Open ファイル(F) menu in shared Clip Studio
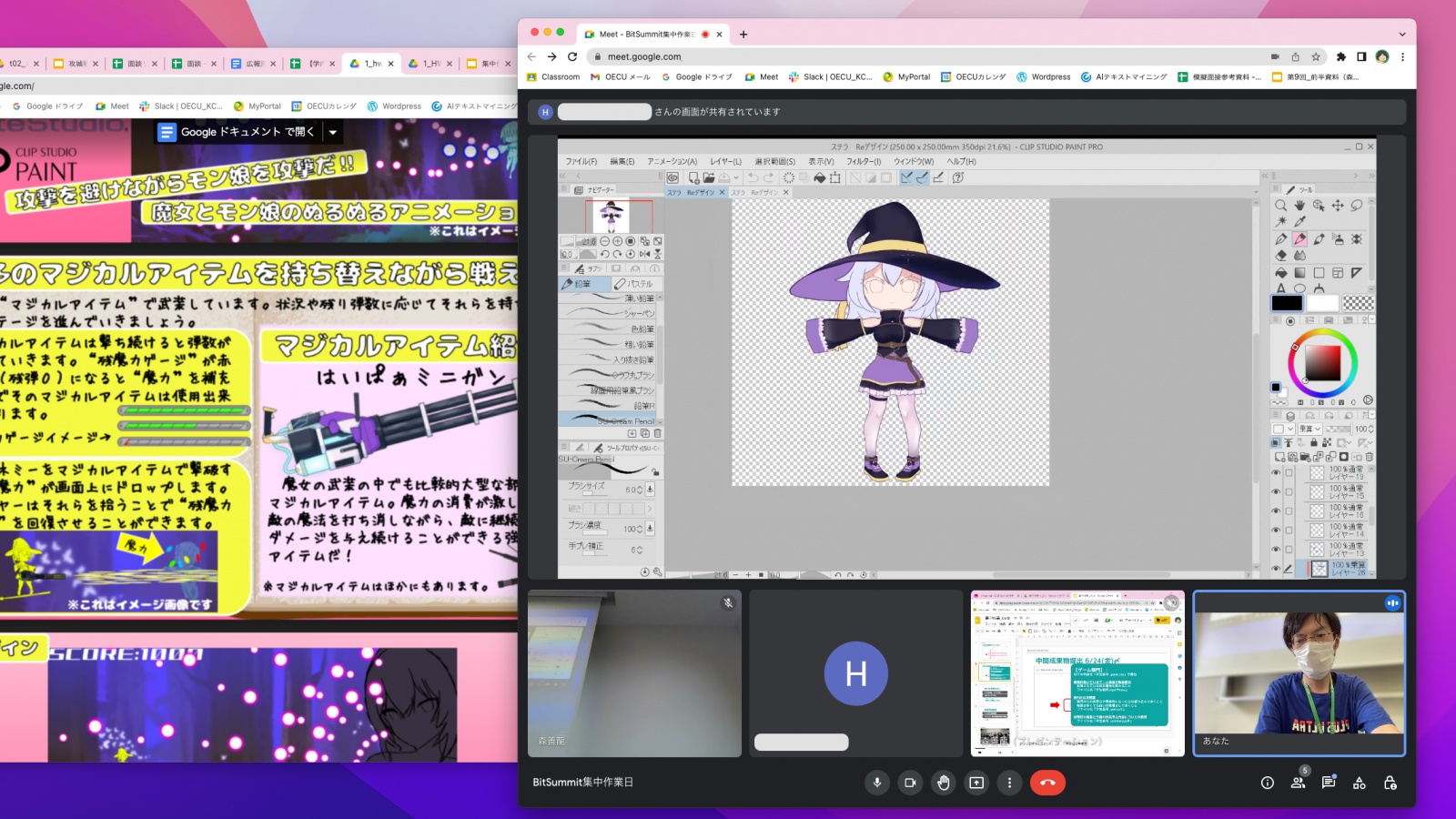 (581, 161)
